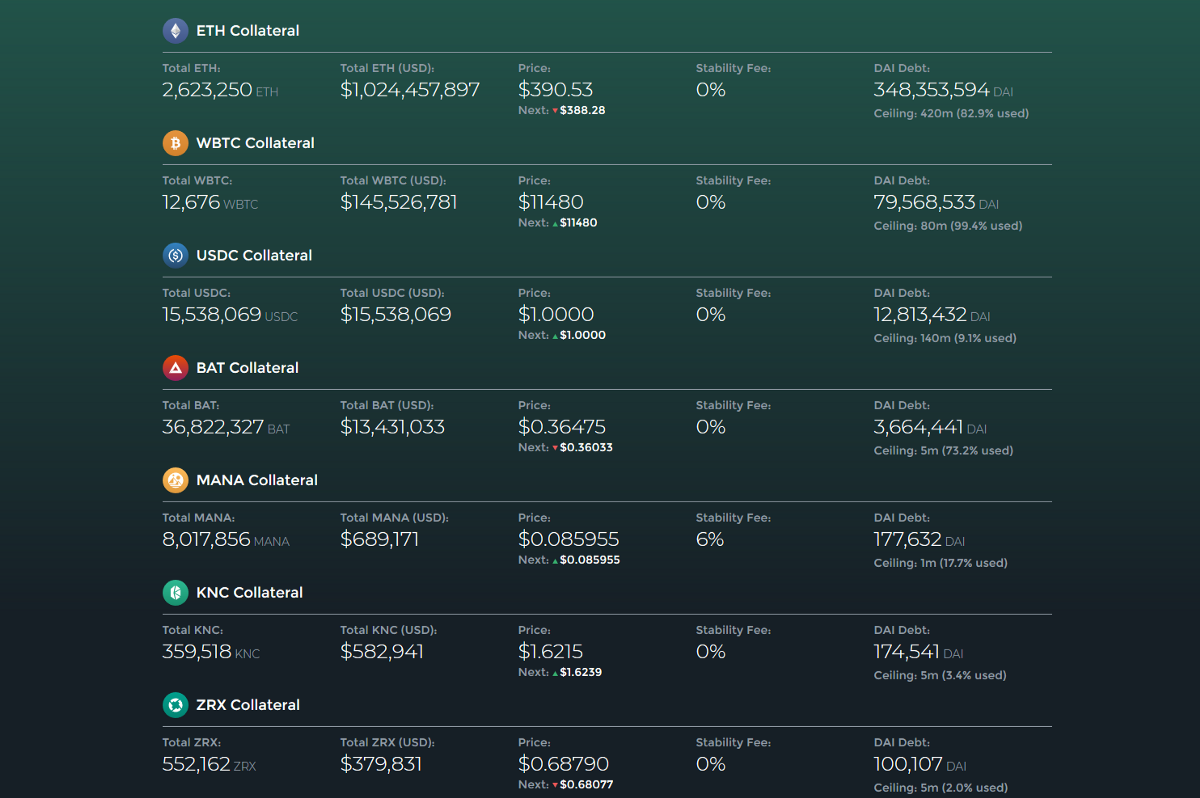Click the orange WBTC bitcoin icon
The height and width of the screenshot is (798, 1200).
[x=175, y=143]
